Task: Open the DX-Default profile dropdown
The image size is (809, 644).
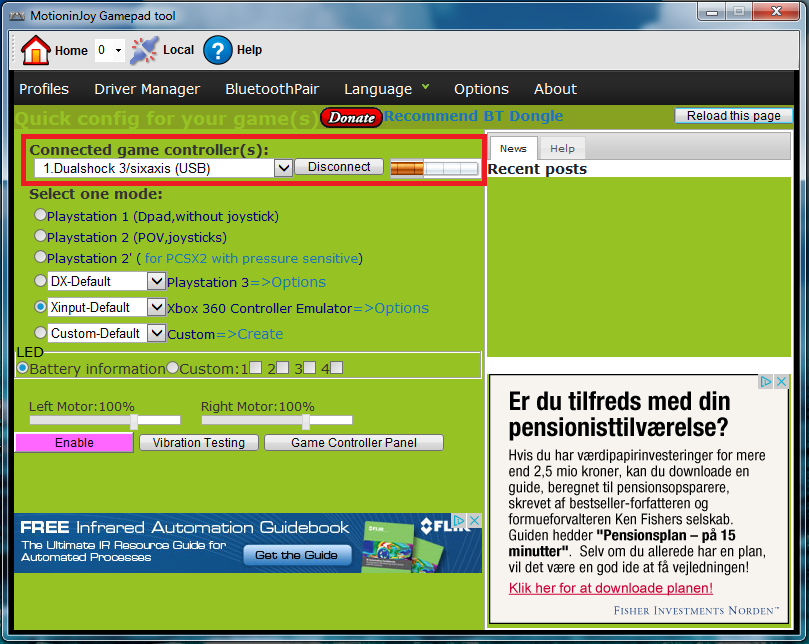Action: coord(156,281)
